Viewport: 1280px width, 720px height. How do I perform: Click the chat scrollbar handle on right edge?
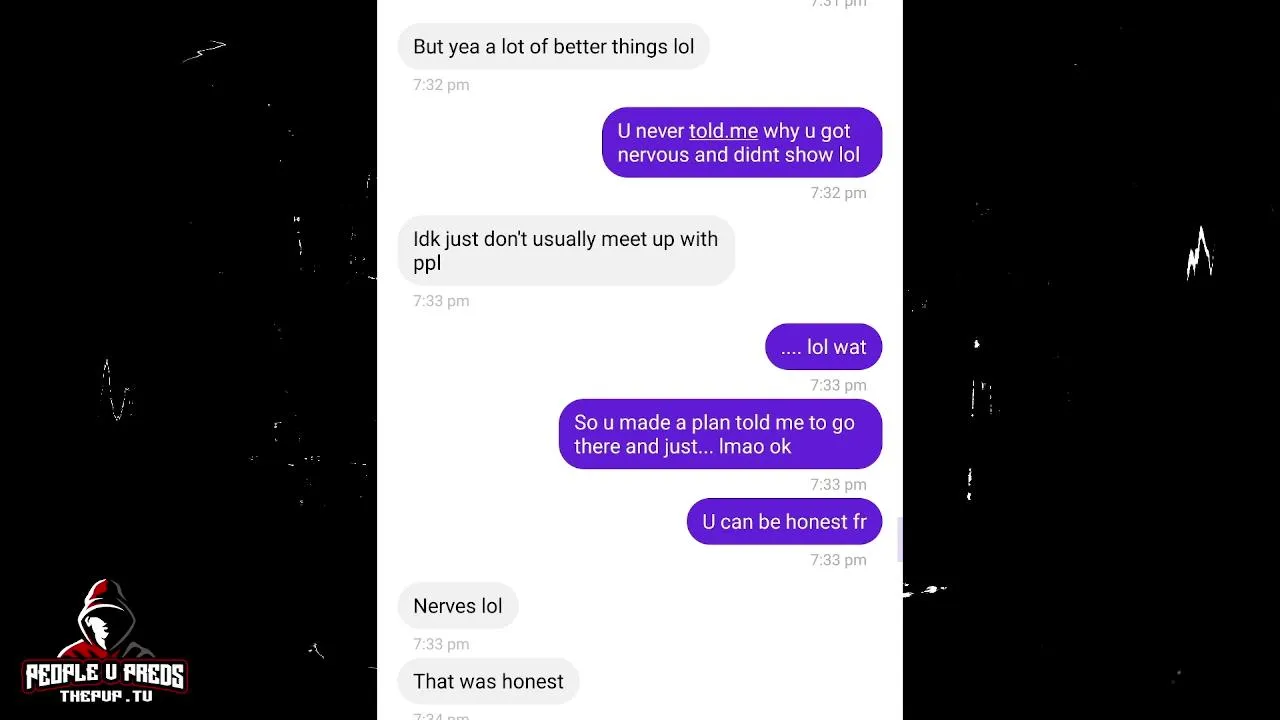coord(899,540)
